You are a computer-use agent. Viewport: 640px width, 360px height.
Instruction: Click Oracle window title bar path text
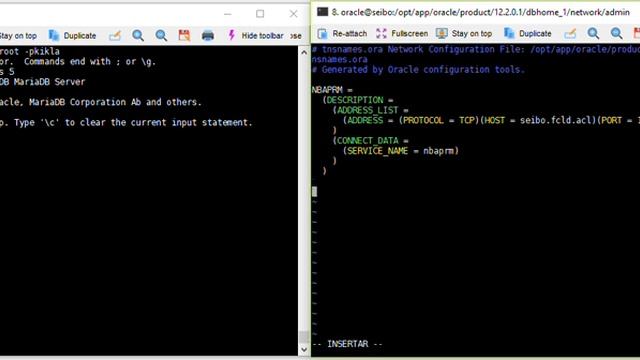click(480, 12)
